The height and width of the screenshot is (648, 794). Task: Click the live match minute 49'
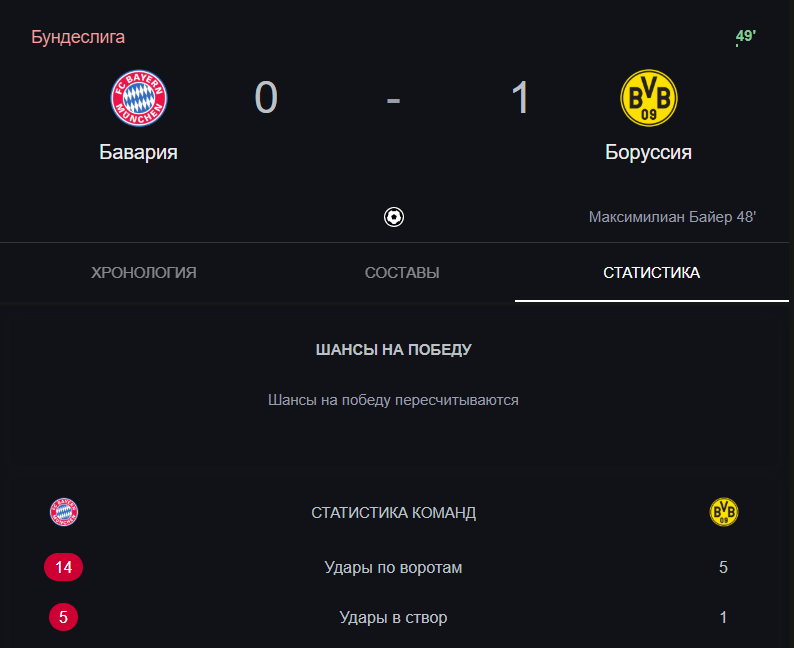(x=746, y=37)
